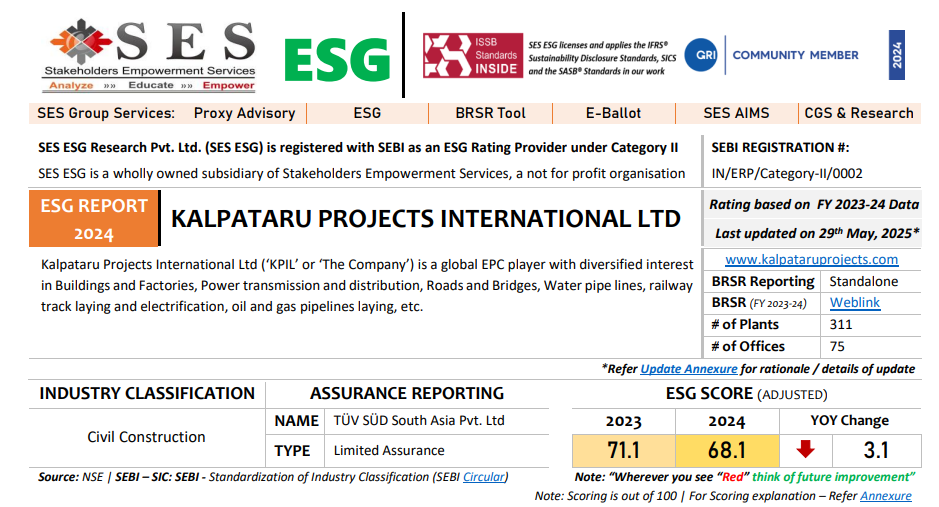Click the red down arrow in YOY Change
This screenshot has height=507, width=939.
tap(805, 449)
